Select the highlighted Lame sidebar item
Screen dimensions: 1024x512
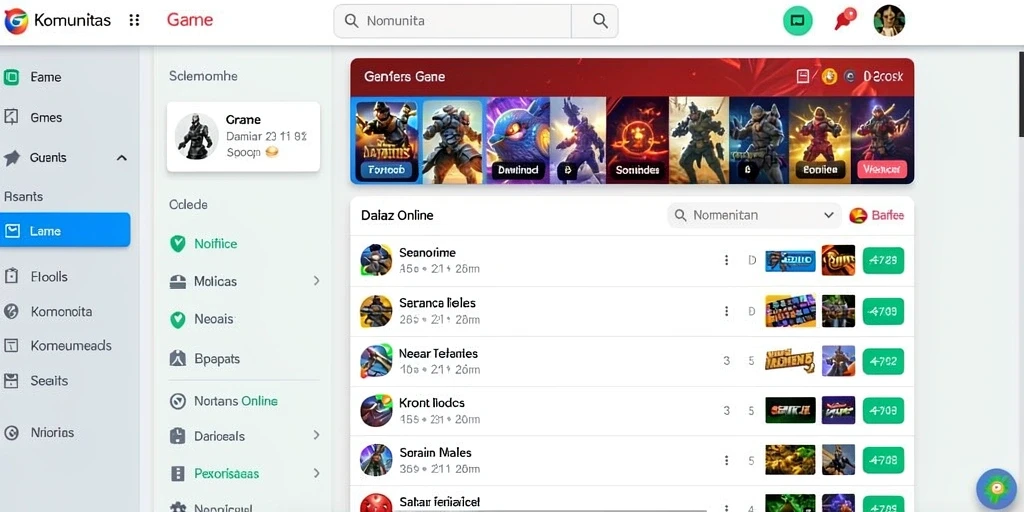(x=65, y=230)
